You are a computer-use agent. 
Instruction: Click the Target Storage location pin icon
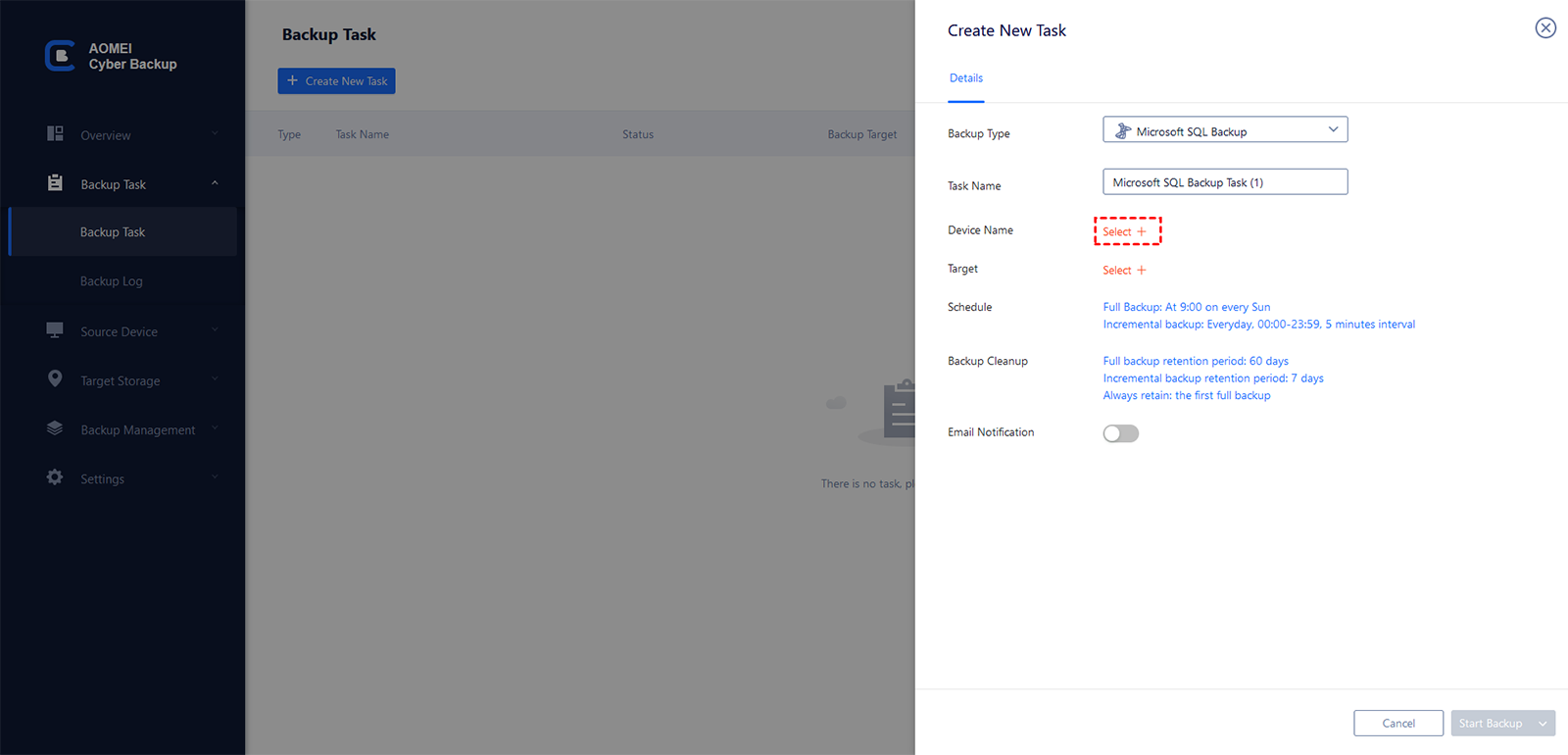55,379
